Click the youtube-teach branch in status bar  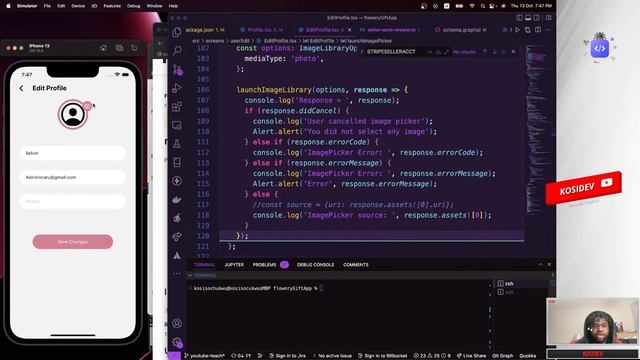coord(204,356)
